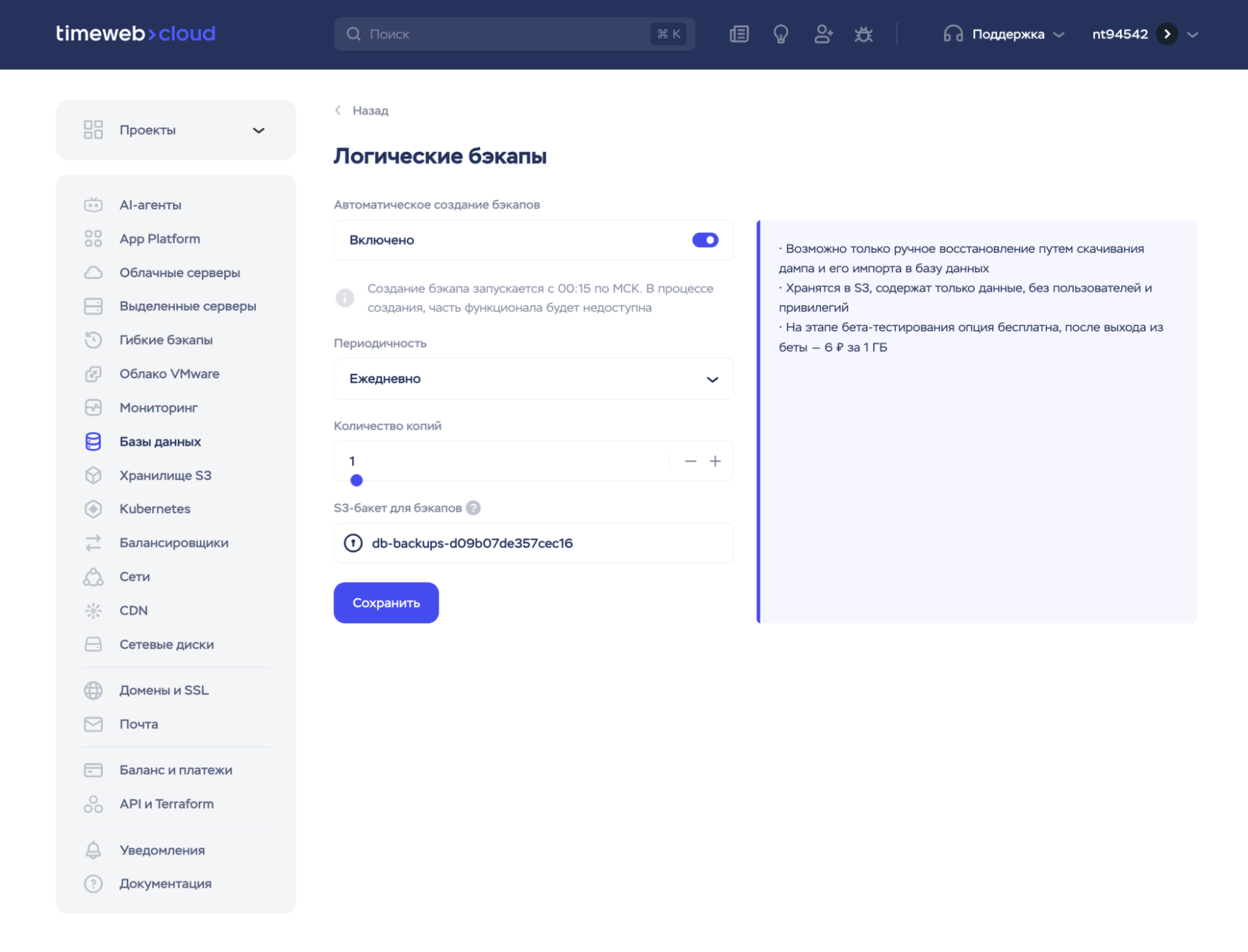1248x952 pixels.
Task: Click the add user icon in header
Action: pyautogui.click(x=823, y=34)
